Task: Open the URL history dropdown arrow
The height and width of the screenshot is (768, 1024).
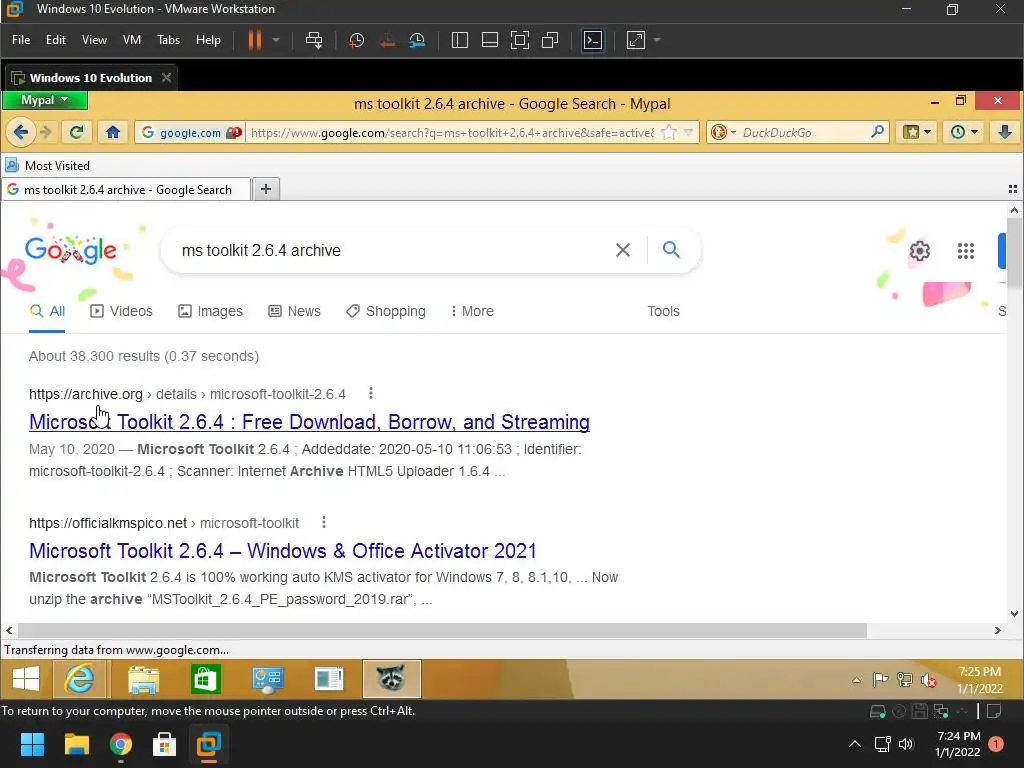Action: pyautogui.click(x=688, y=133)
